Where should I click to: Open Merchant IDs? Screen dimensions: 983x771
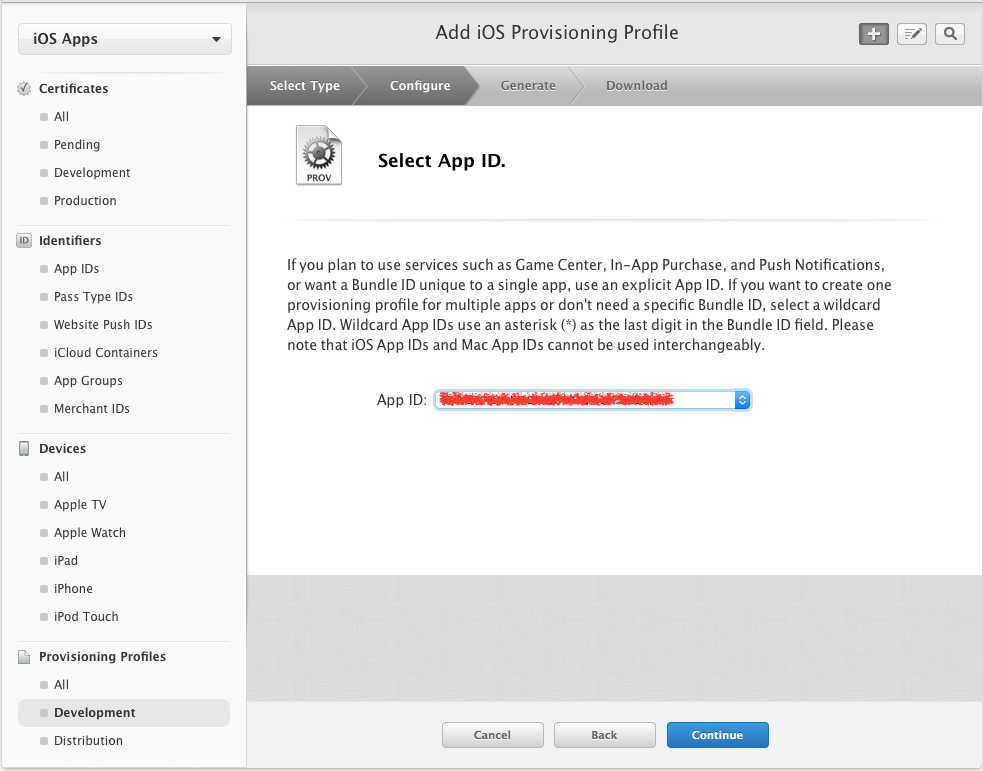[x=92, y=409]
